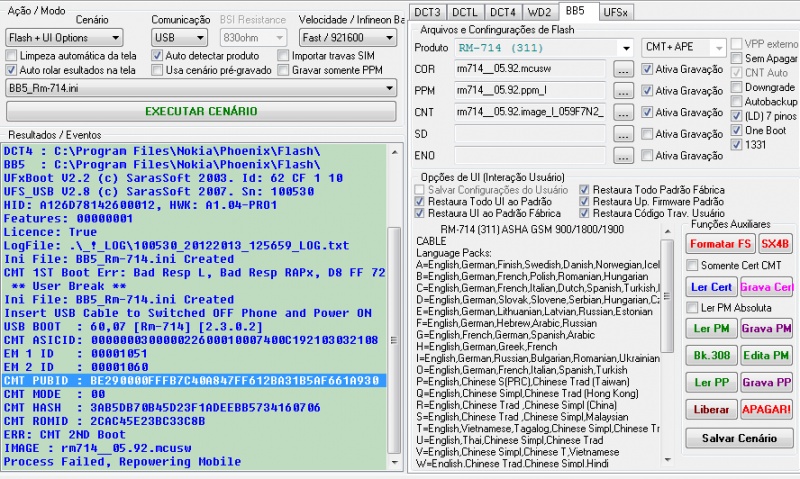
Task: Browse for an SD file
Action: point(622,134)
